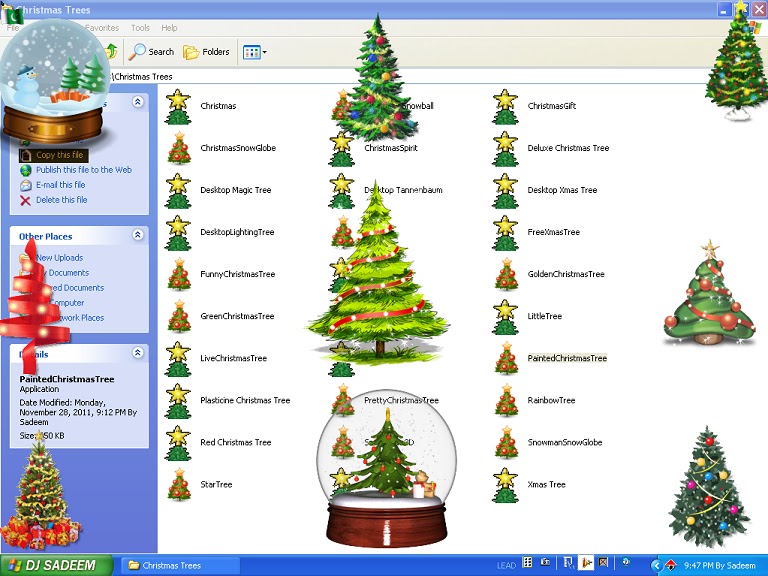Click Delete this file link
This screenshot has width=768, height=576.
[62, 200]
